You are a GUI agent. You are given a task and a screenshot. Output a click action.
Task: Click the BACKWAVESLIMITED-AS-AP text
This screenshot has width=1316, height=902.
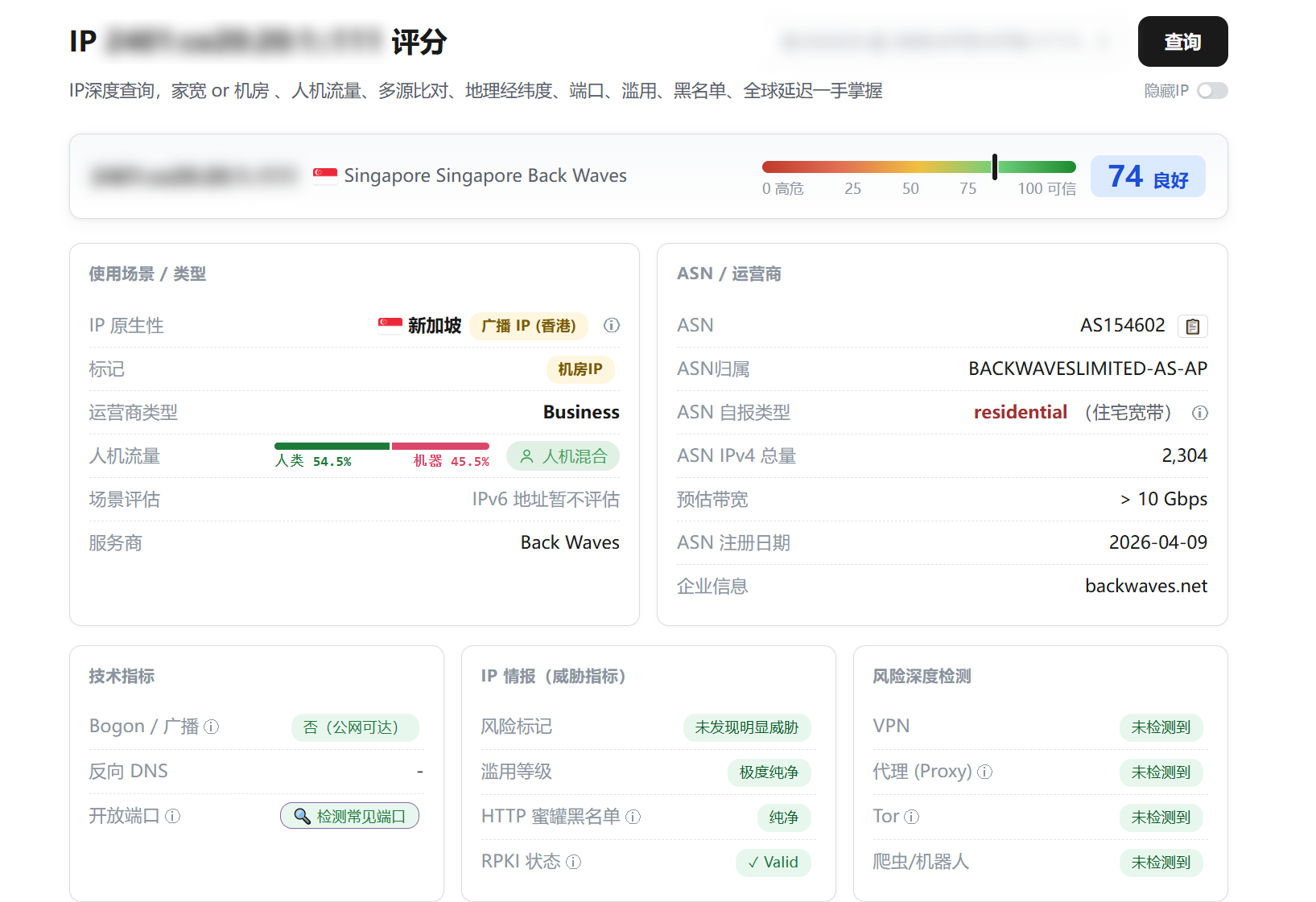[1087, 369]
